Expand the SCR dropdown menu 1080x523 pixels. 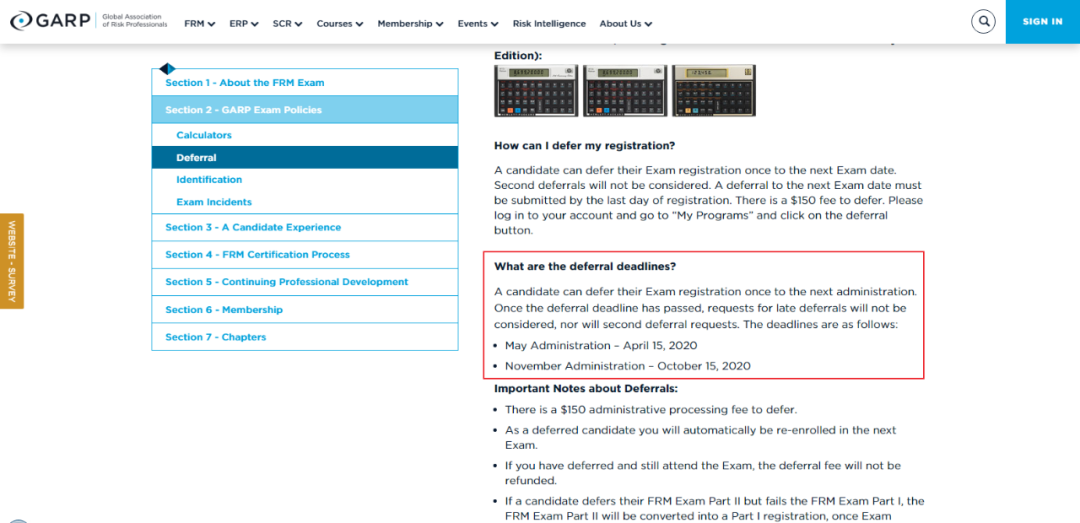pos(287,23)
